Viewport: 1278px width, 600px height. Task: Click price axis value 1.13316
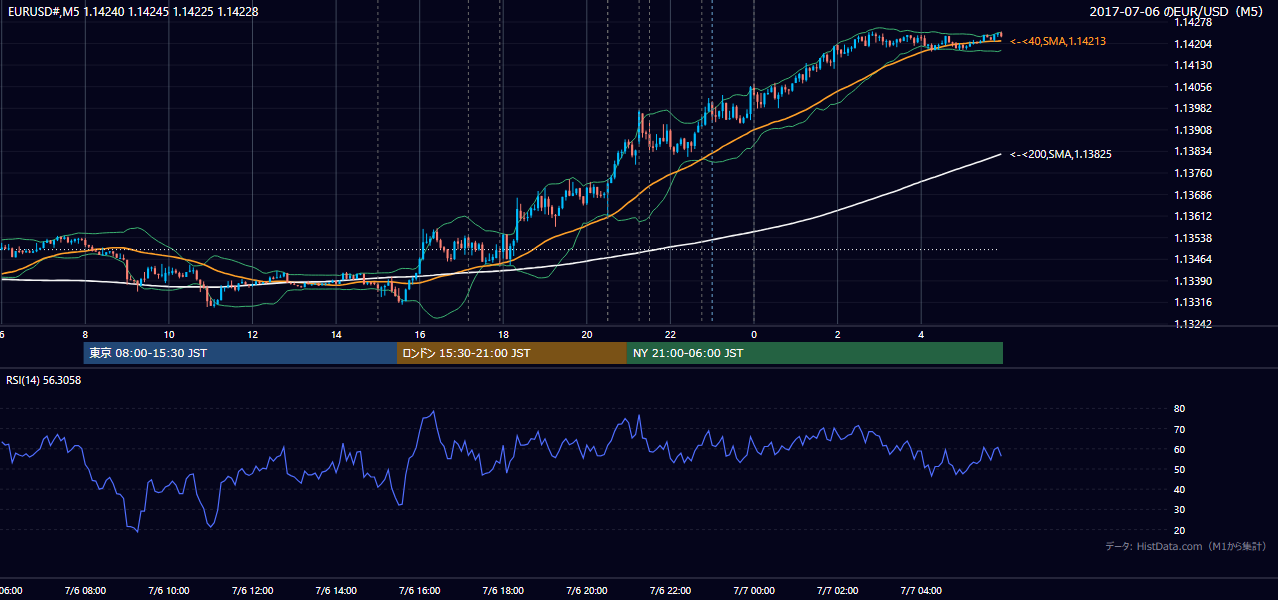pos(1192,302)
